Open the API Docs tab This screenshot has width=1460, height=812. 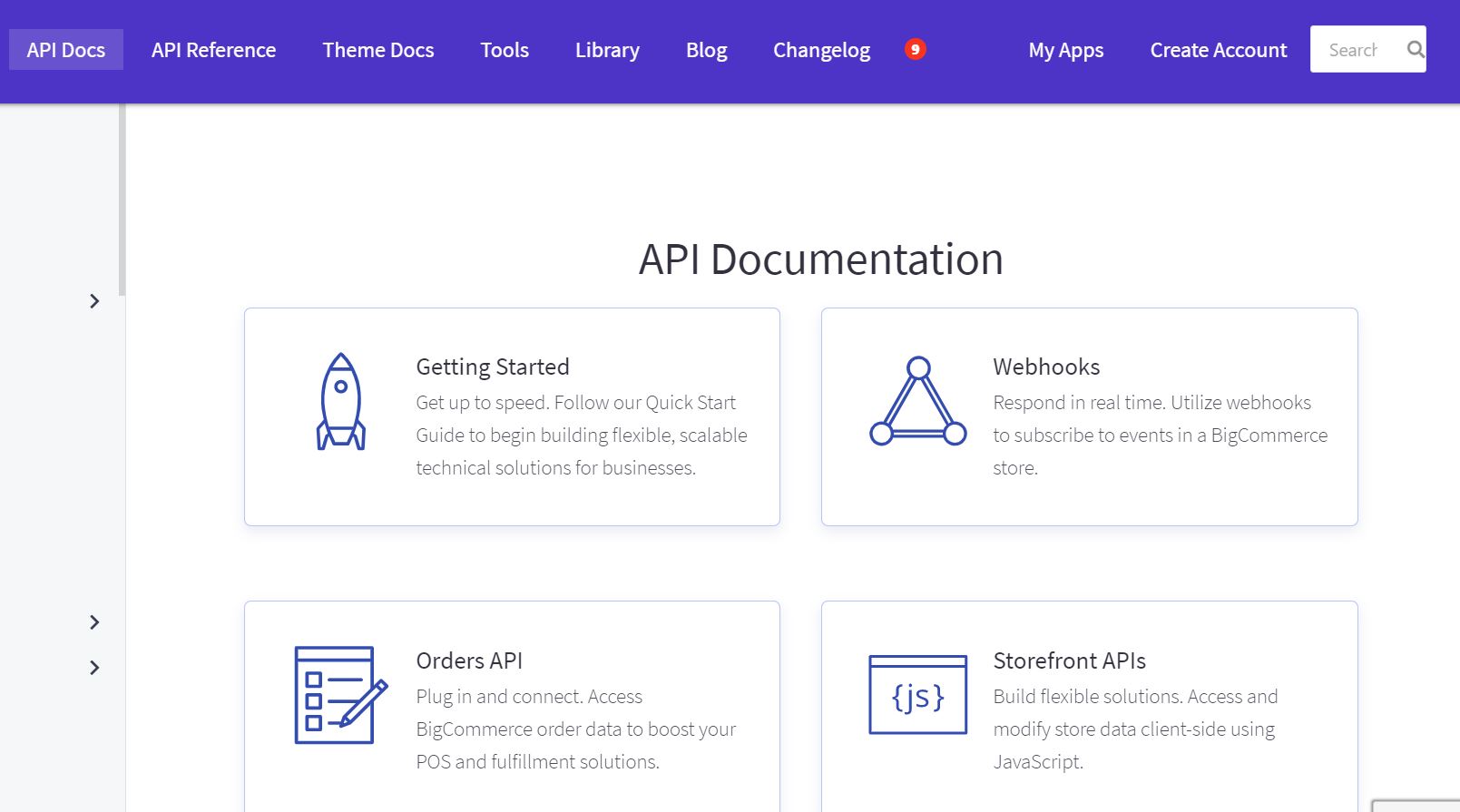click(x=66, y=50)
